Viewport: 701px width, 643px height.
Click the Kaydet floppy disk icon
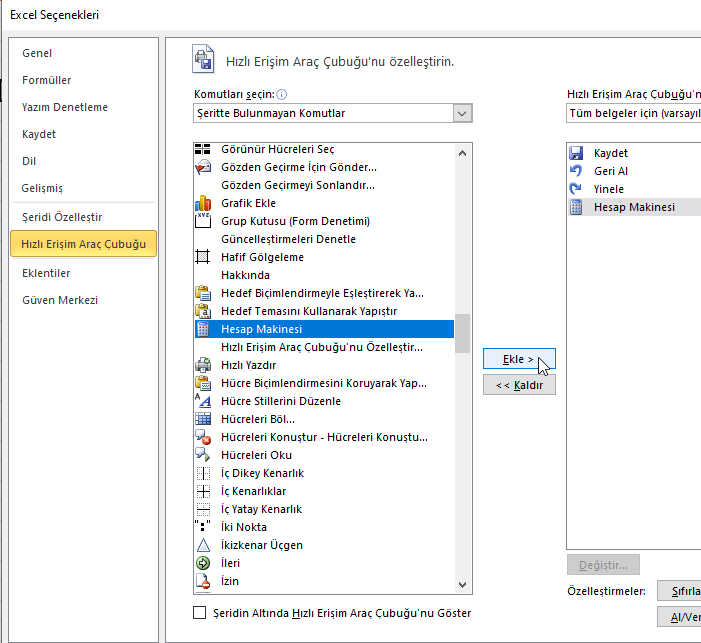[x=576, y=153]
